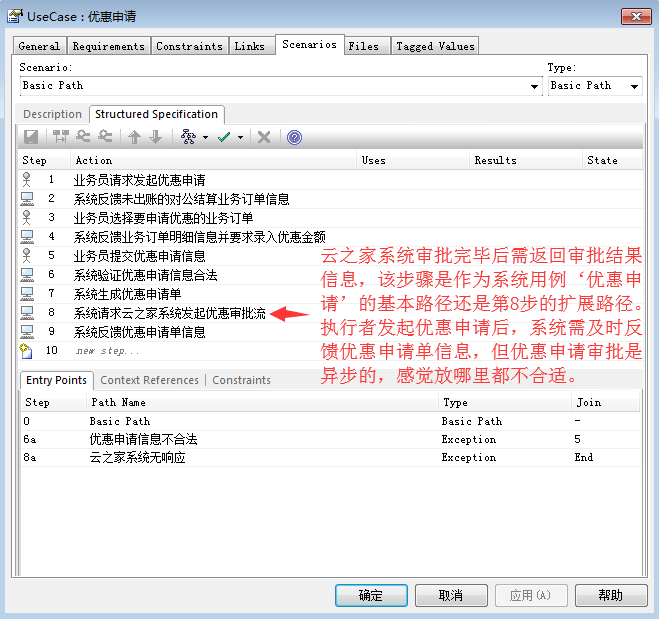Open help with the blue question icon

(x=294, y=137)
